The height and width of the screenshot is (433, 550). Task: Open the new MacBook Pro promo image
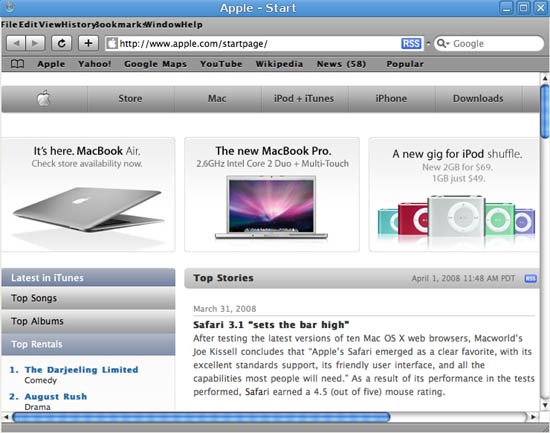tap(272, 194)
